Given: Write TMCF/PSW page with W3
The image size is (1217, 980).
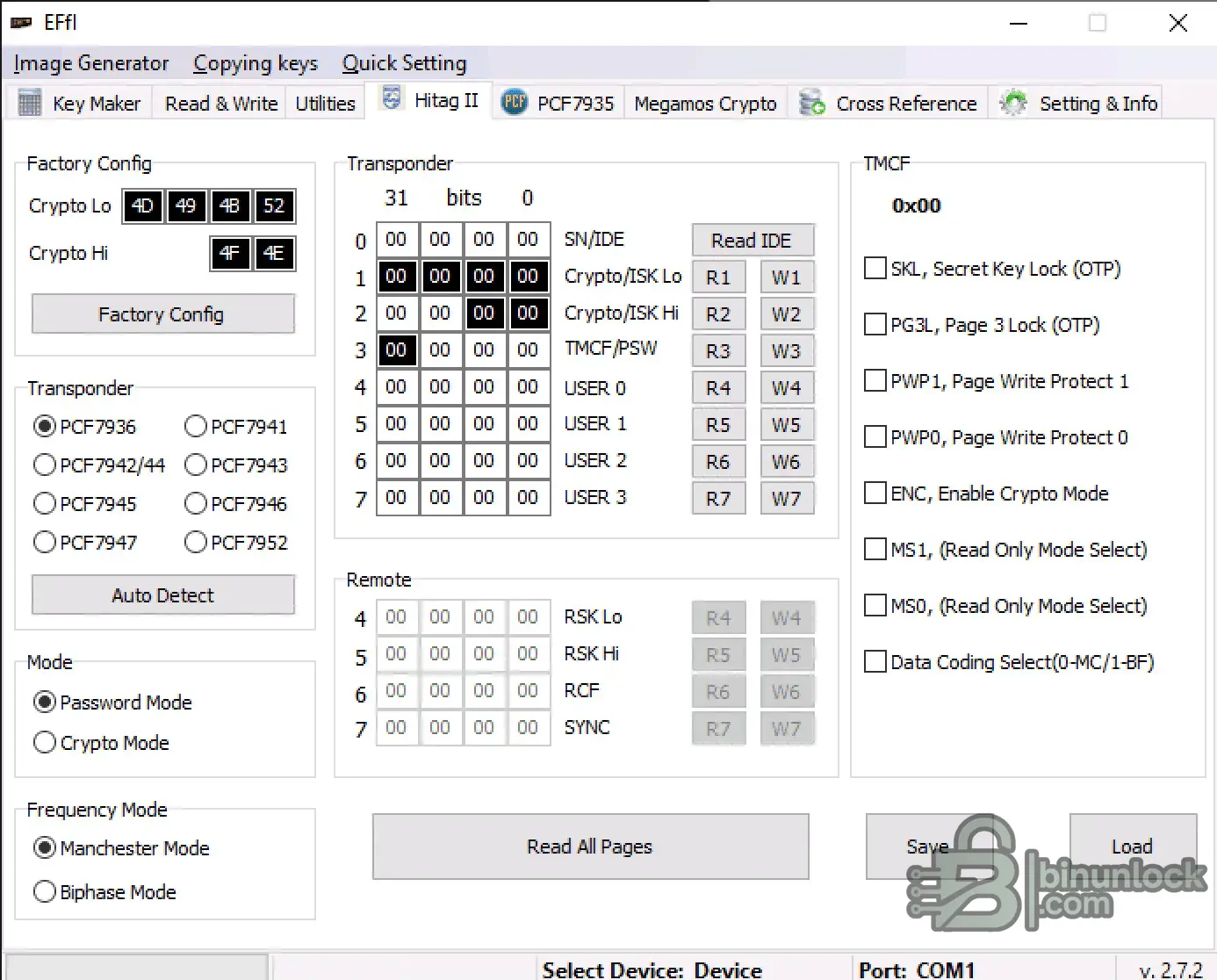Looking at the screenshot, I should tap(787, 351).
